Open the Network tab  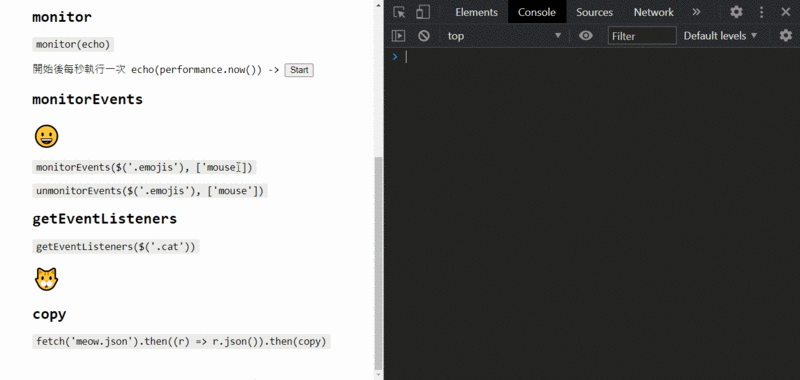click(654, 12)
